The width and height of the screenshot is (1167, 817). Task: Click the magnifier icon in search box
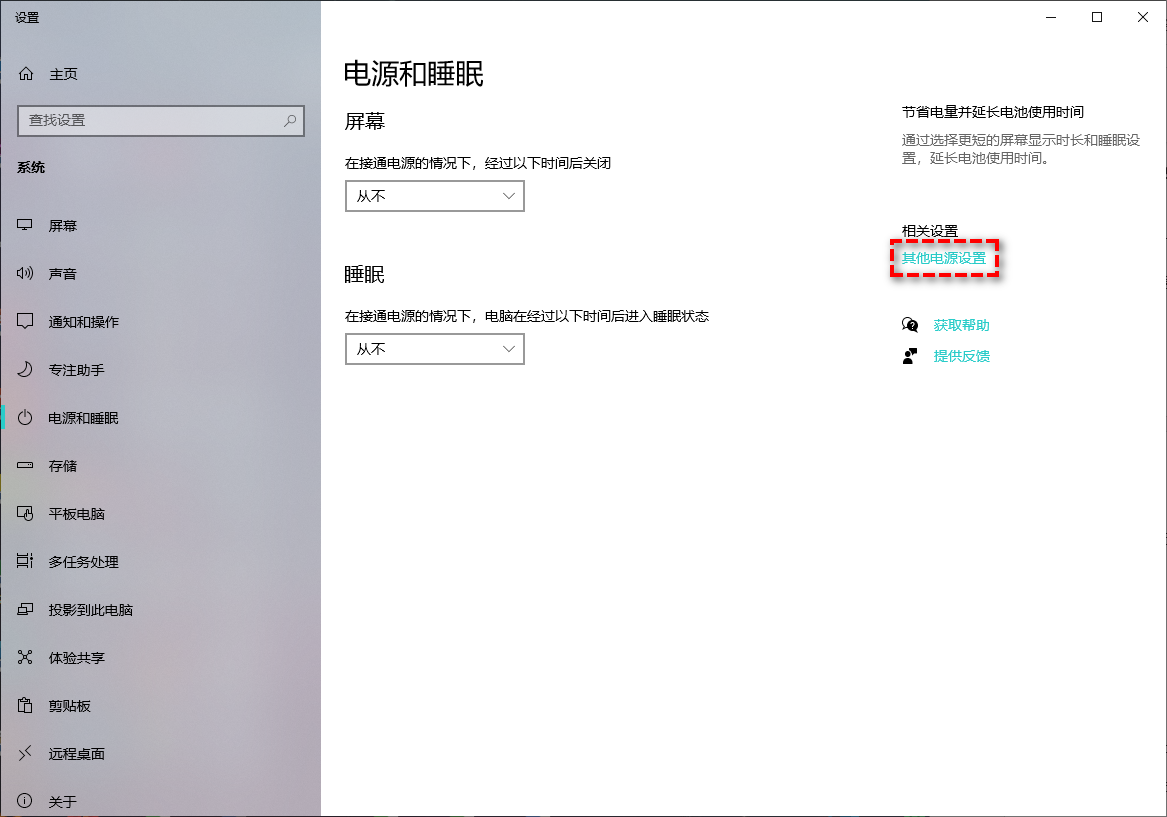290,120
